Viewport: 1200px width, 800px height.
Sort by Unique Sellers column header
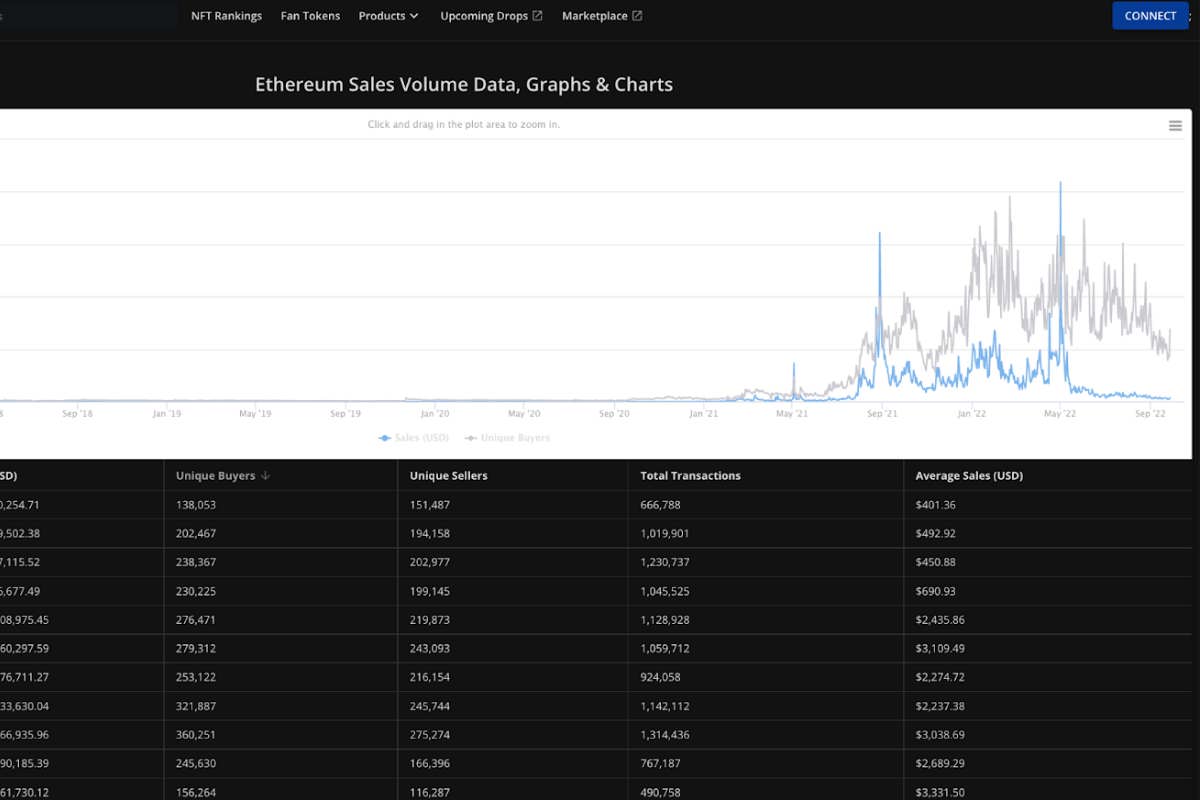point(448,476)
